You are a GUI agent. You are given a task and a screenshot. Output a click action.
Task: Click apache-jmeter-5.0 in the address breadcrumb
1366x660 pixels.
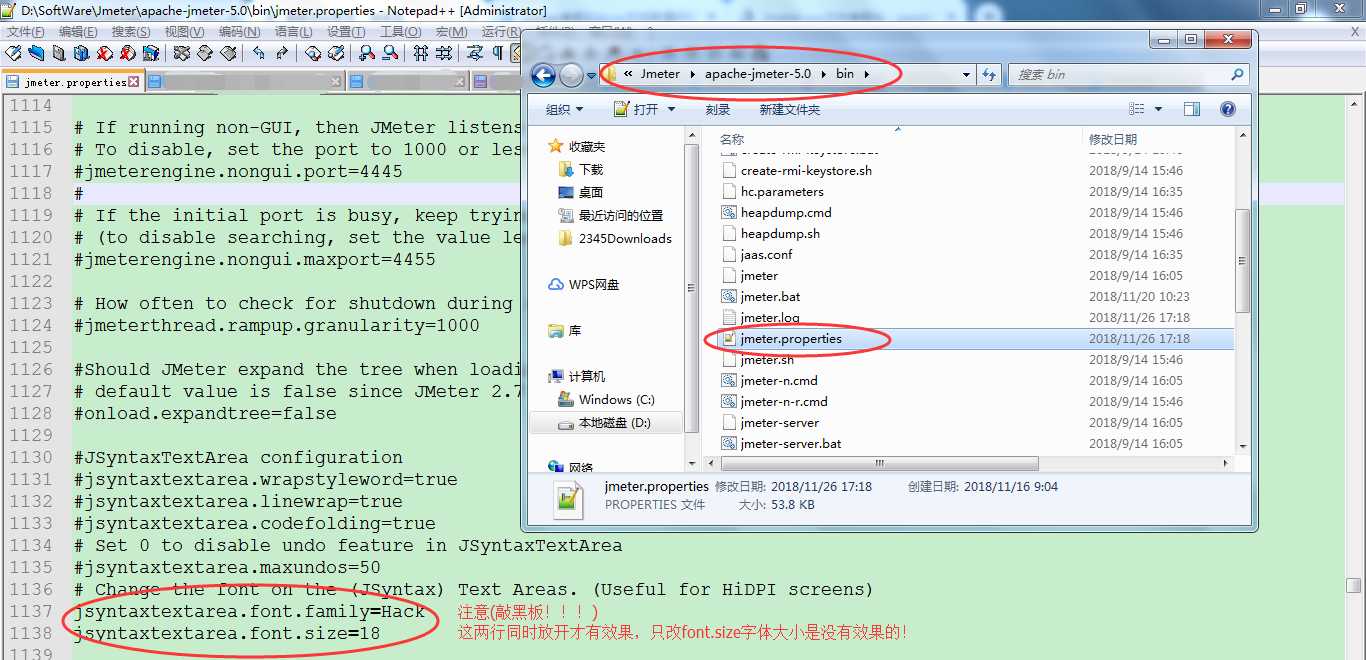[x=758, y=74]
